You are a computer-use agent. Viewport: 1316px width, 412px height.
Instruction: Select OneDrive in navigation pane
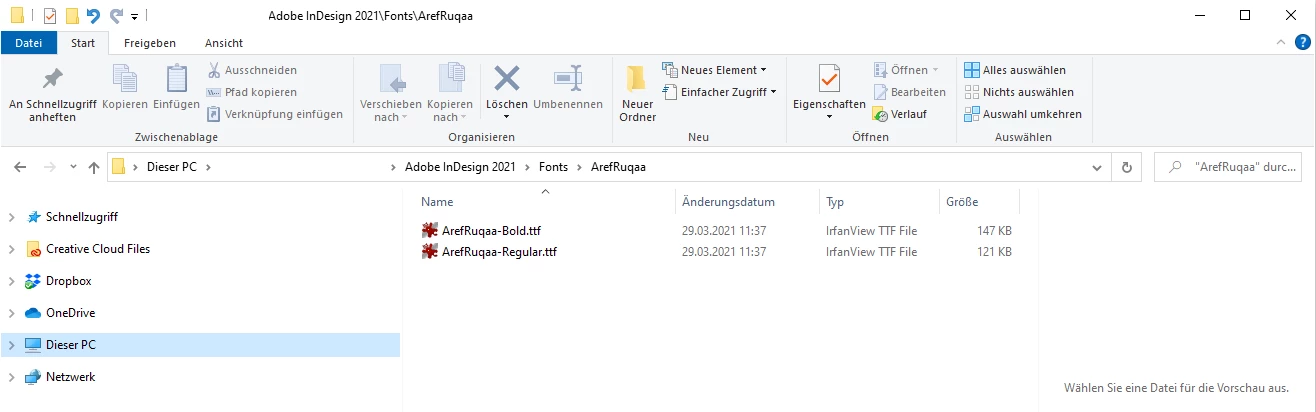click(71, 313)
